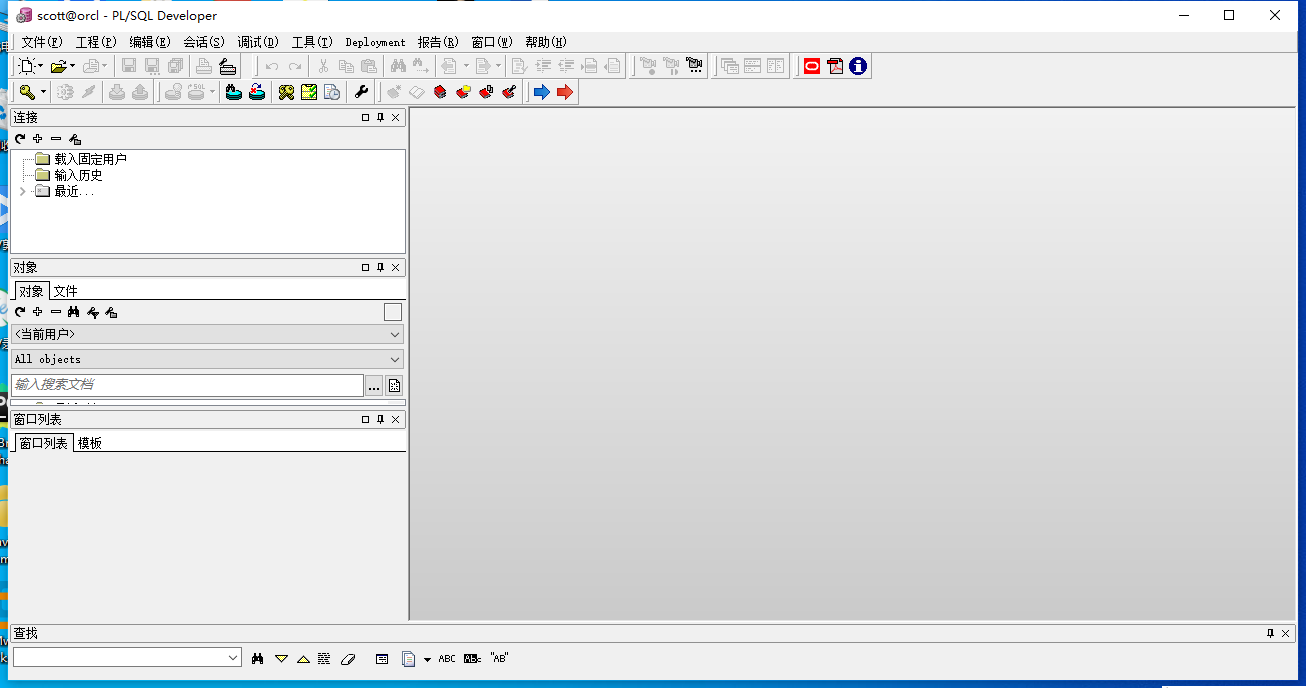The width and height of the screenshot is (1306, 688).
Task: Click the Open folder toolbar icon
Action: [x=59, y=67]
